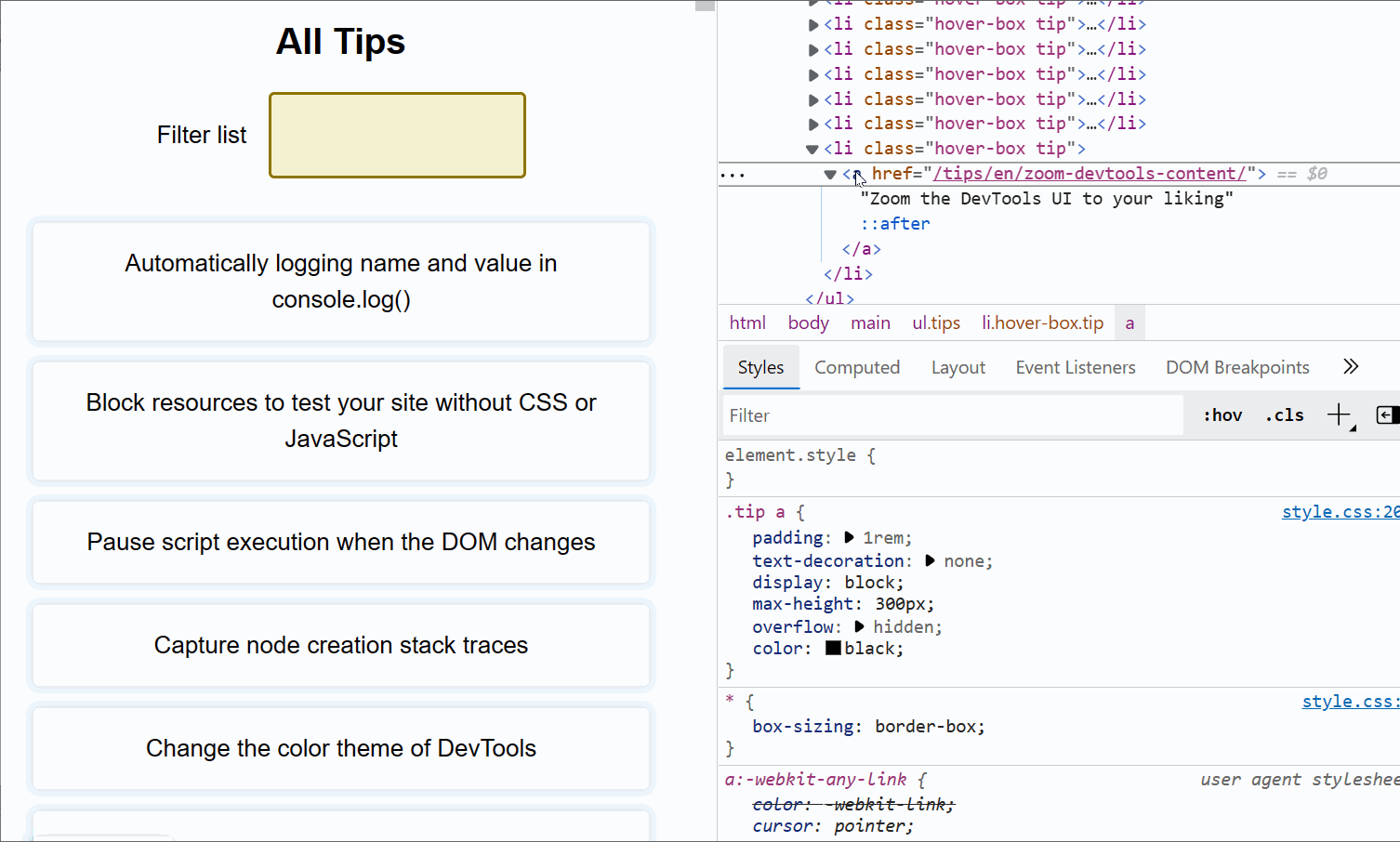
Task: Select the 'a' breadcrumb item
Action: pyautogui.click(x=1129, y=322)
